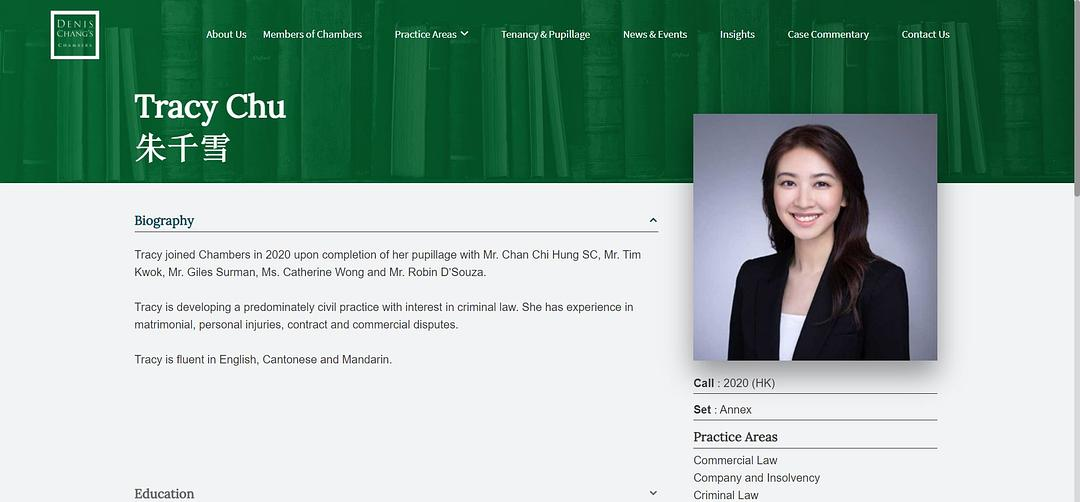
Task: Click the Biography section heading
Action: (165, 221)
